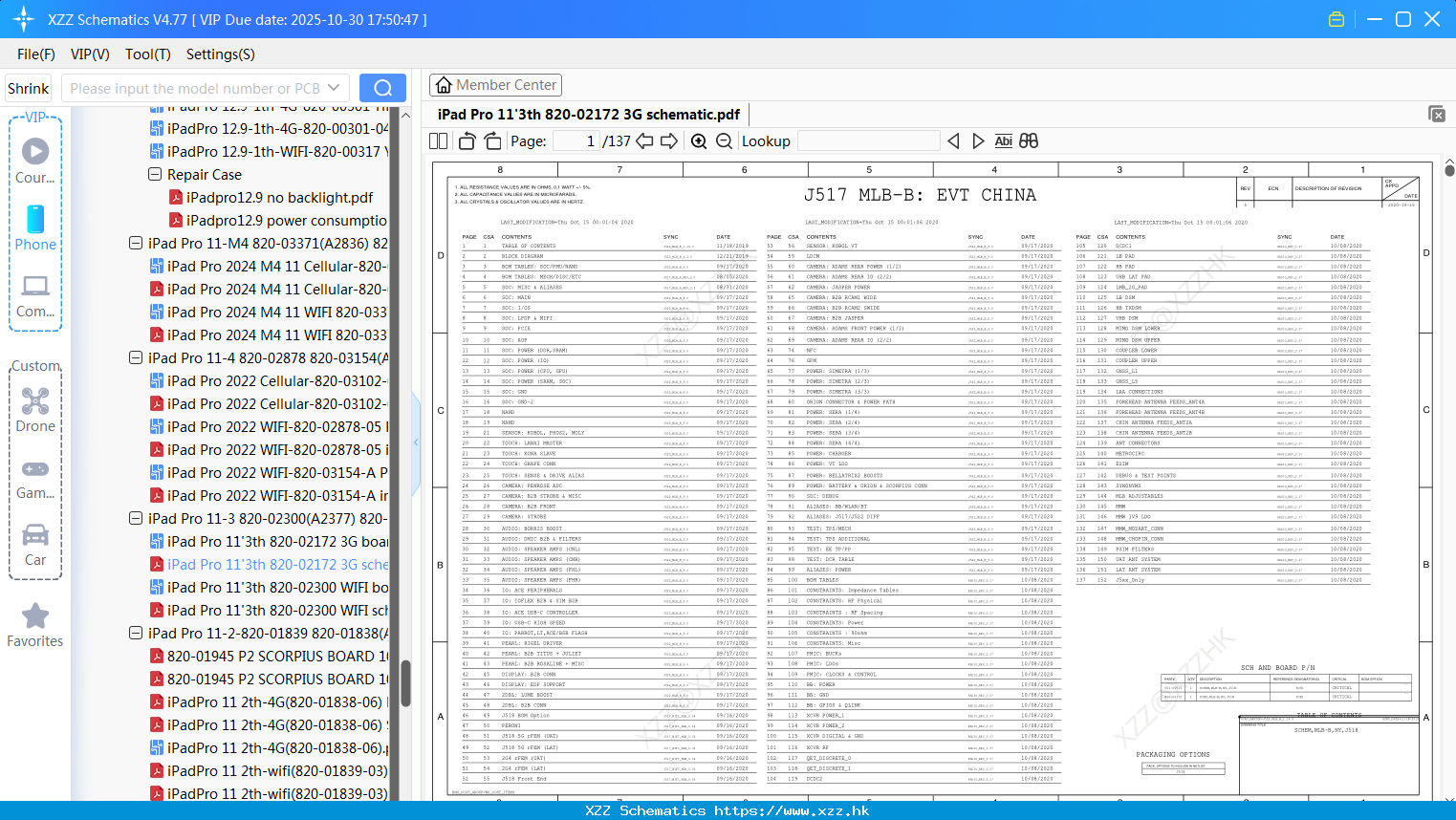The image size is (1456, 820).
Task: Toggle the two-page split view icon
Action: [439, 141]
